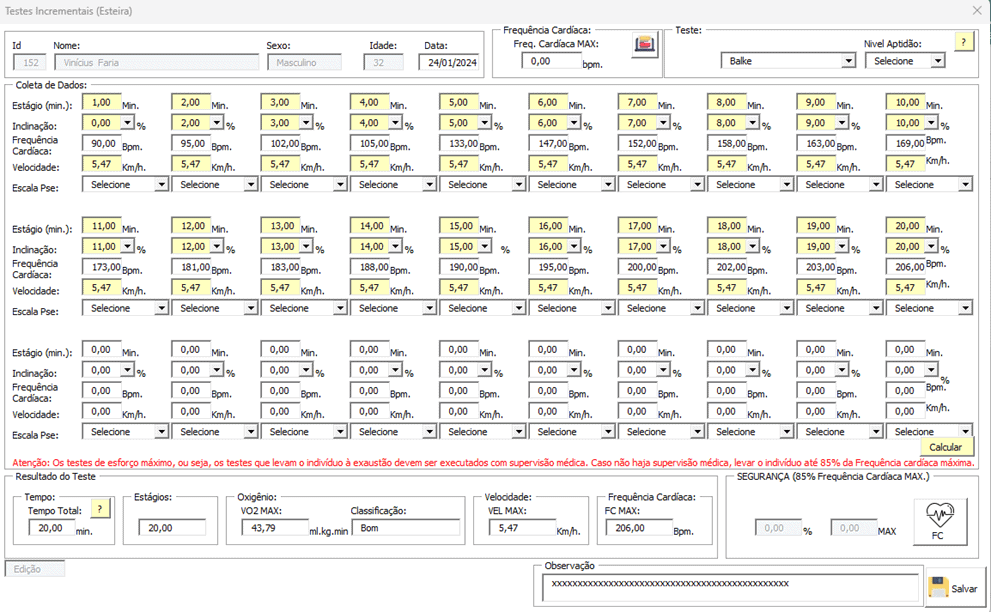Click the help question mark near Nível Aptidão

click(963, 42)
